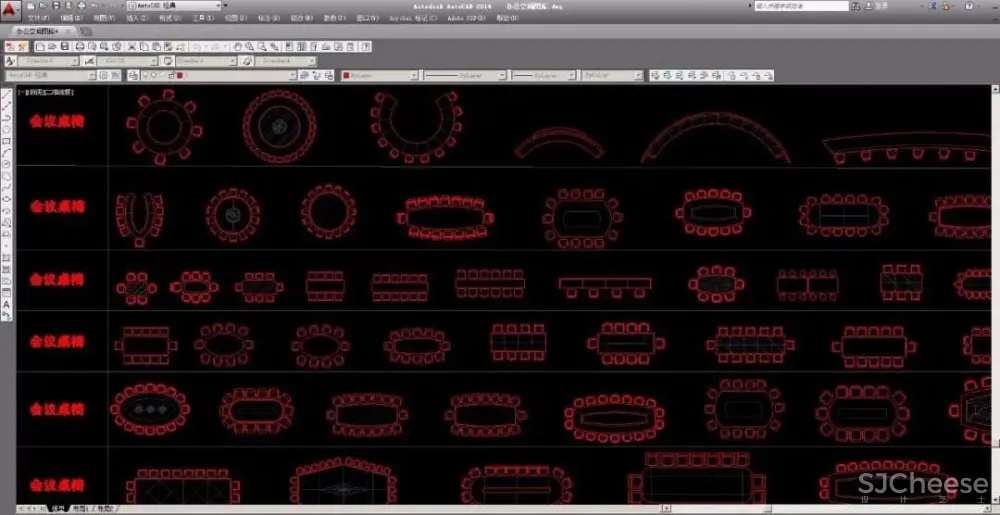Click the AutoCAD application menu logo
Viewport: 1000px width, 515px height.
point(10,8)
